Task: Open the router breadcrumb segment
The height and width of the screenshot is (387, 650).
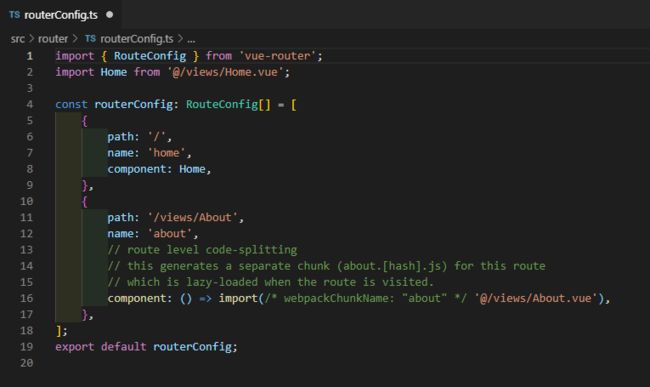Action: [x=53, y=39]
